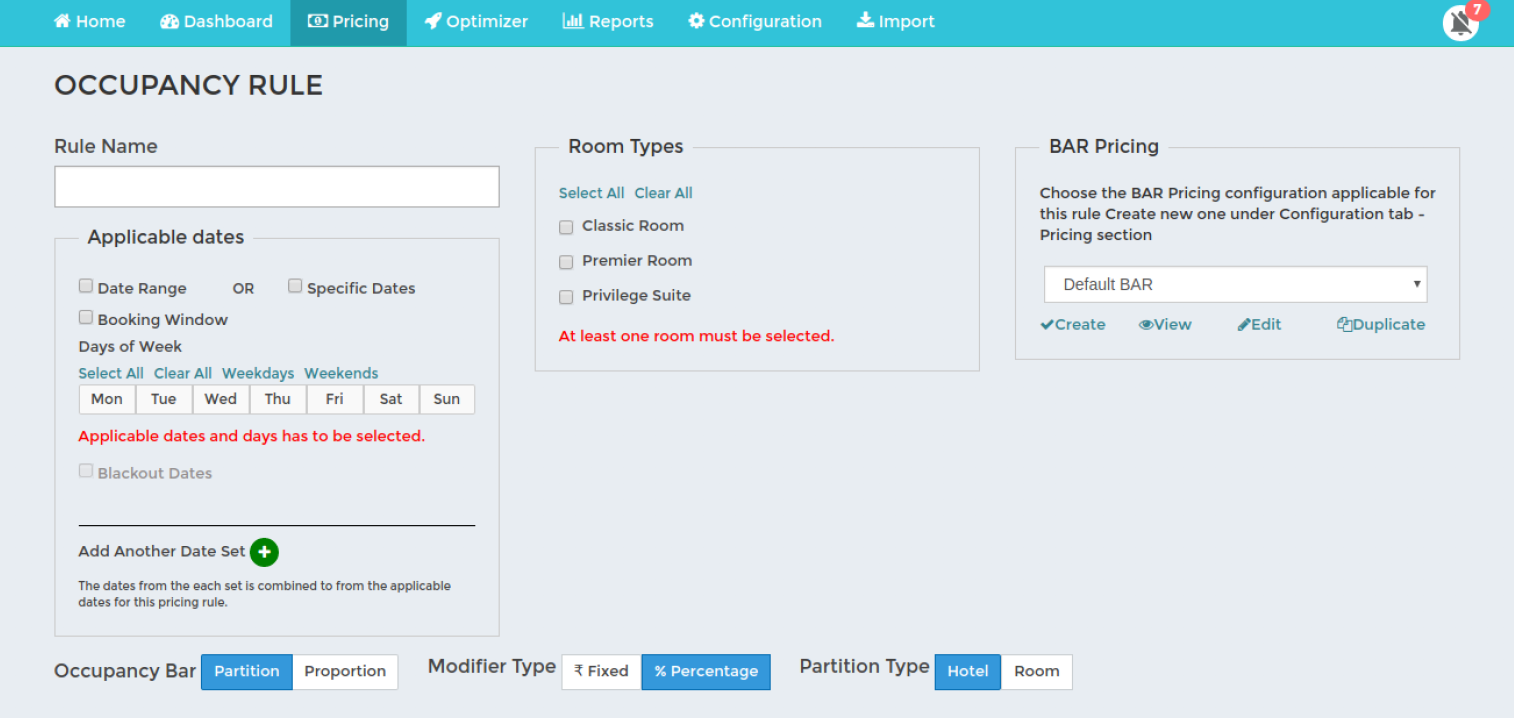Open the Default BAR dropdown
This screenshot has width=1514, height=718.
click(1235, 284)
